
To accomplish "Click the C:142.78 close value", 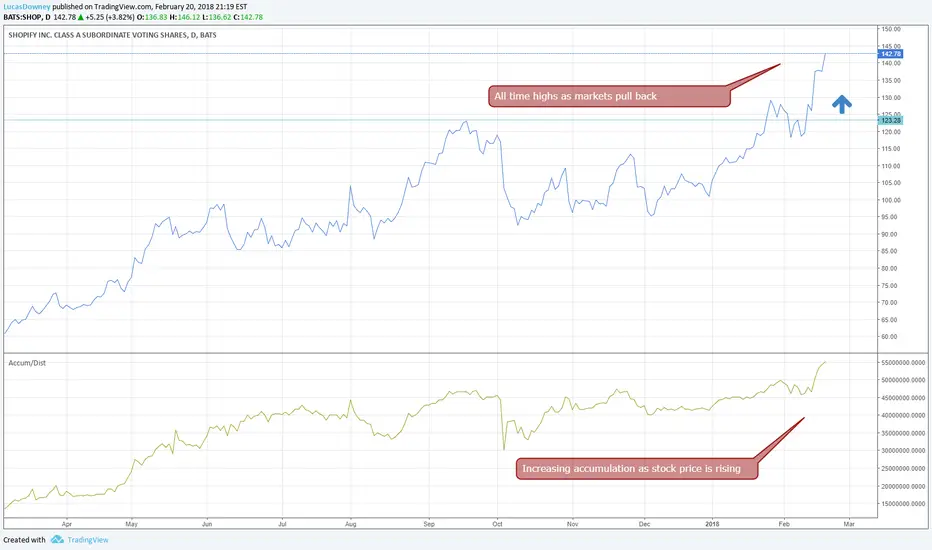I will coord(248,17).
